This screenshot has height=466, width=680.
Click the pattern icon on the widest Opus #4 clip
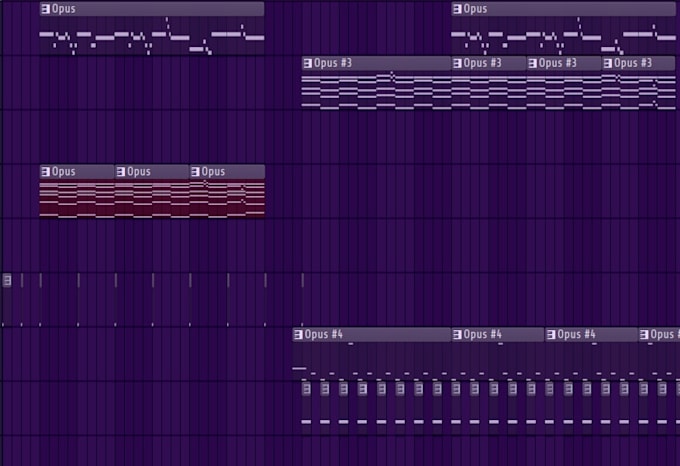coord(298,335)
